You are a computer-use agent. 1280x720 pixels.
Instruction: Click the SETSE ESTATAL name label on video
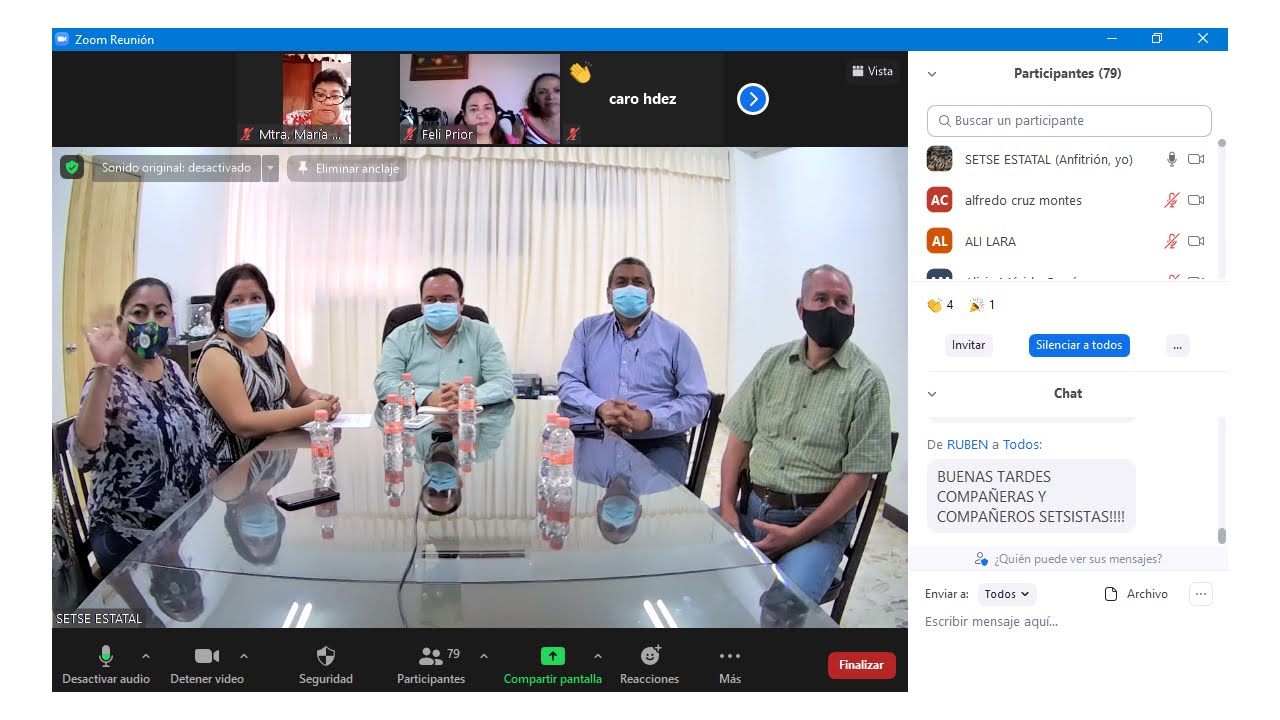point(99,618)
